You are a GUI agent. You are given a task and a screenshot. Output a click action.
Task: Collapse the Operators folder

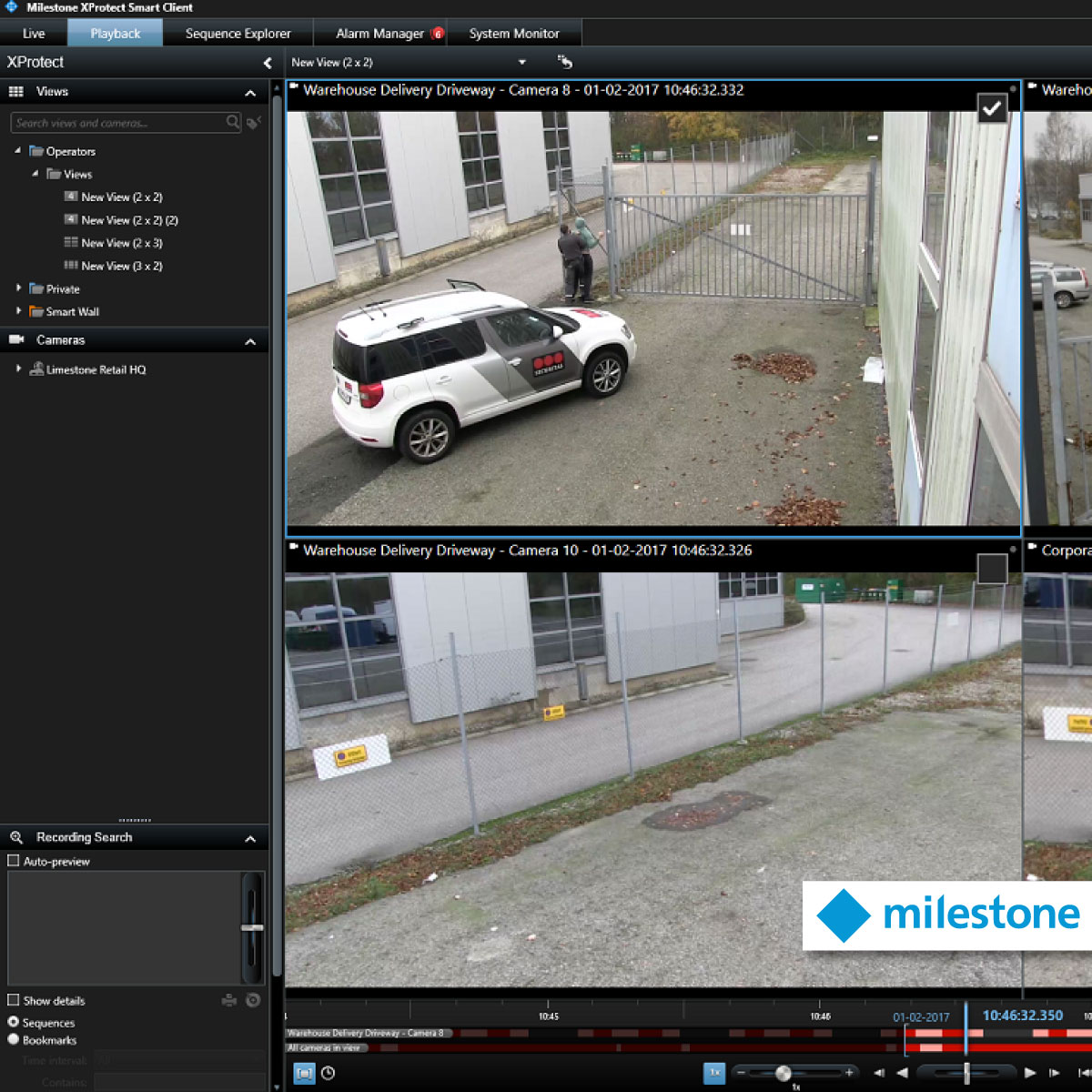click(x=17, y=151)
